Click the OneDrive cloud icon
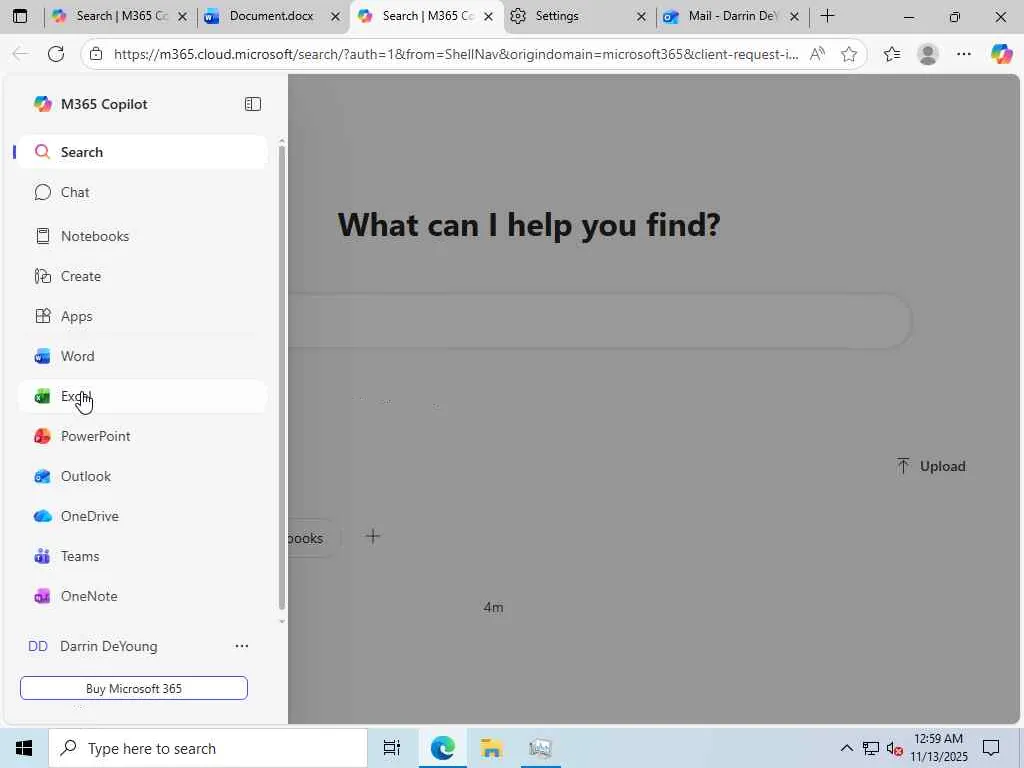Viewport: 1024px width, 768px height. 42,517
